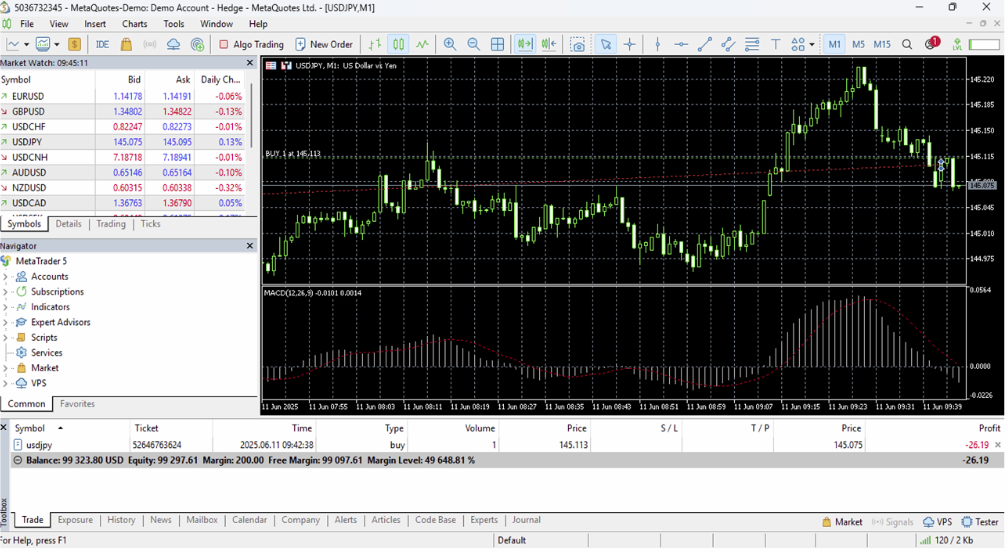The image size is (1008, 552).
Task: Switch to the History tab
Action: (x=121, y=520)
